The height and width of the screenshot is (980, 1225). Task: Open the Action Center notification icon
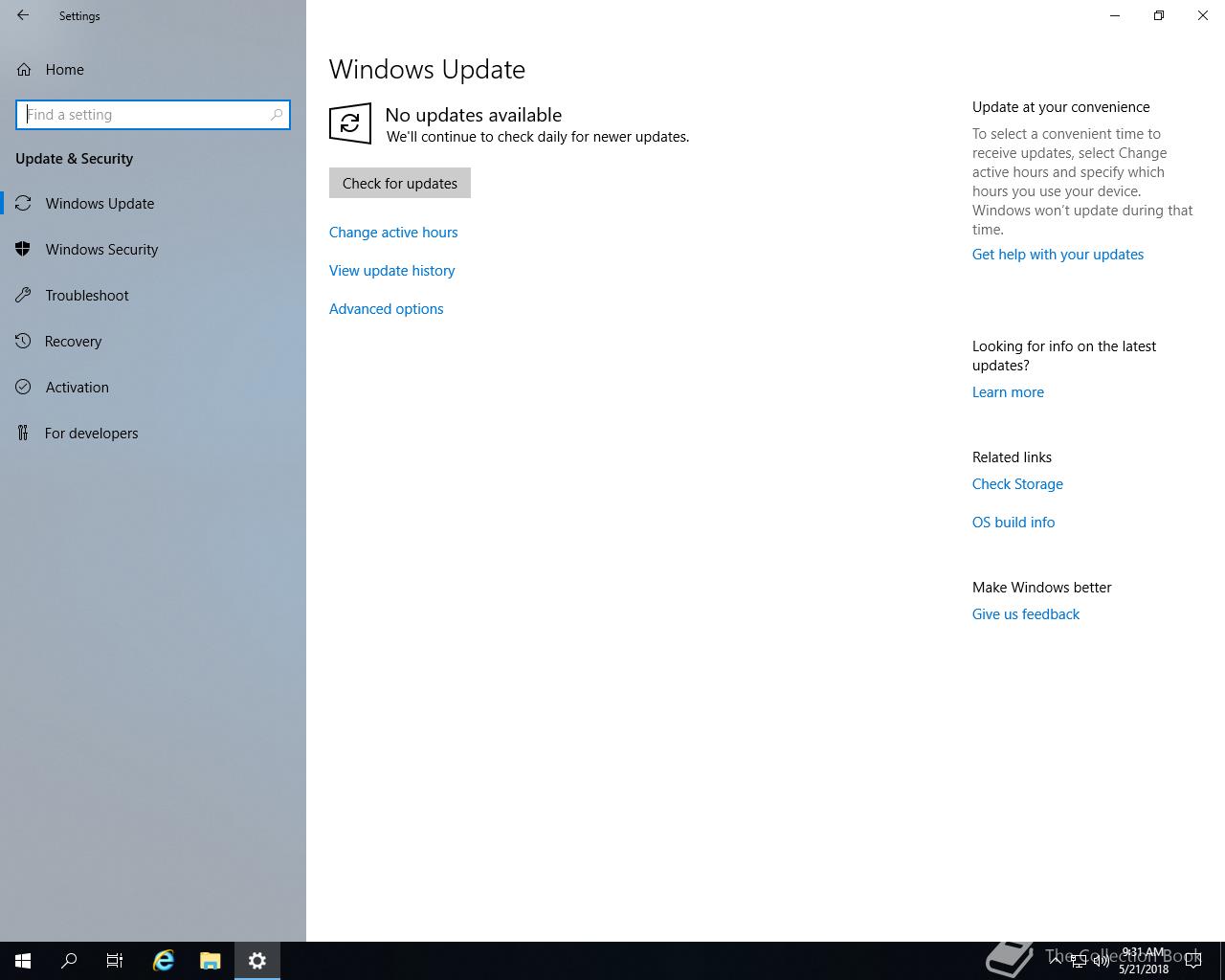pyautogui.click(x=1193, y=961)
